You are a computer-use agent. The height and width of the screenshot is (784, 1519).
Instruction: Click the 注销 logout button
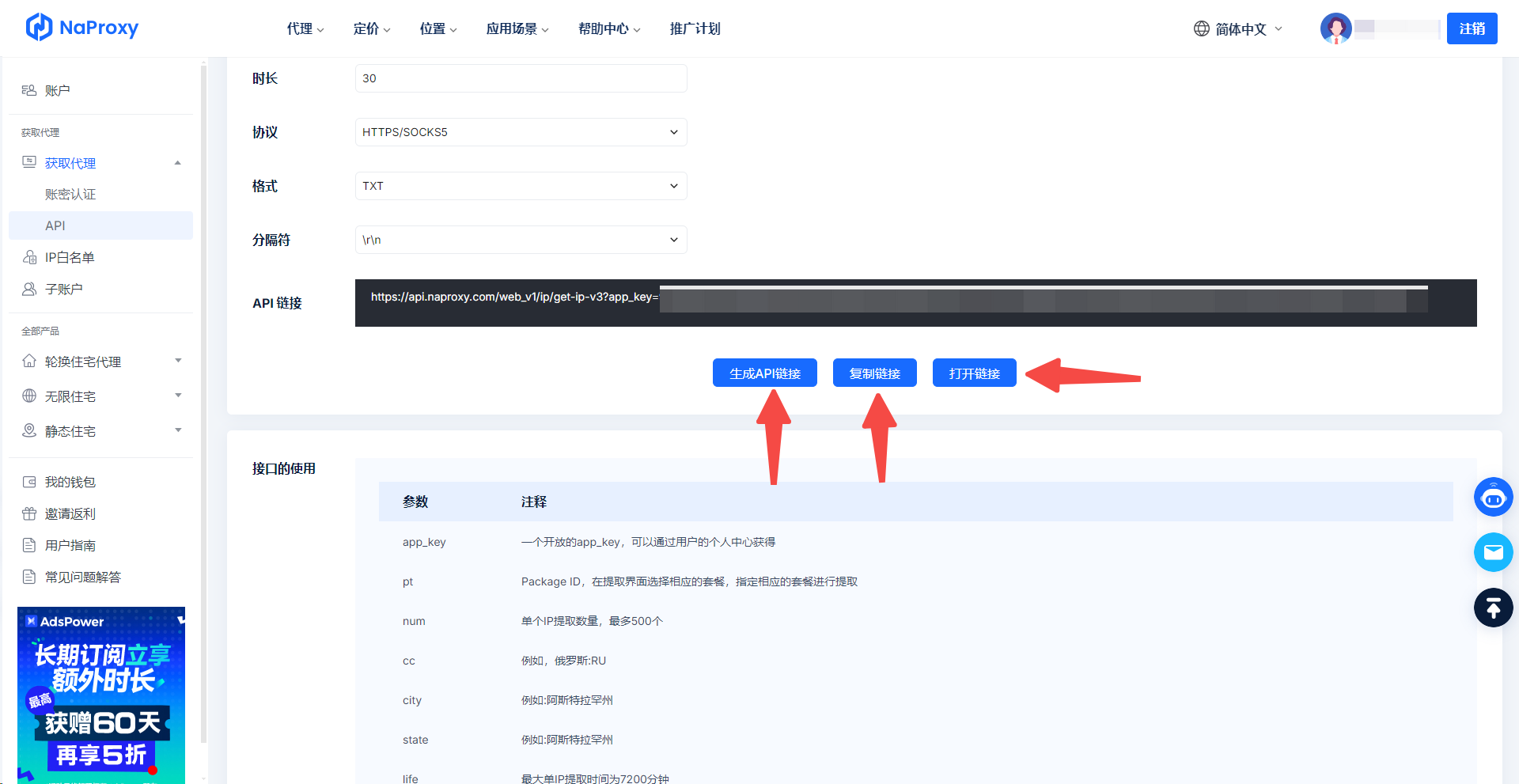coord(1472,28)
